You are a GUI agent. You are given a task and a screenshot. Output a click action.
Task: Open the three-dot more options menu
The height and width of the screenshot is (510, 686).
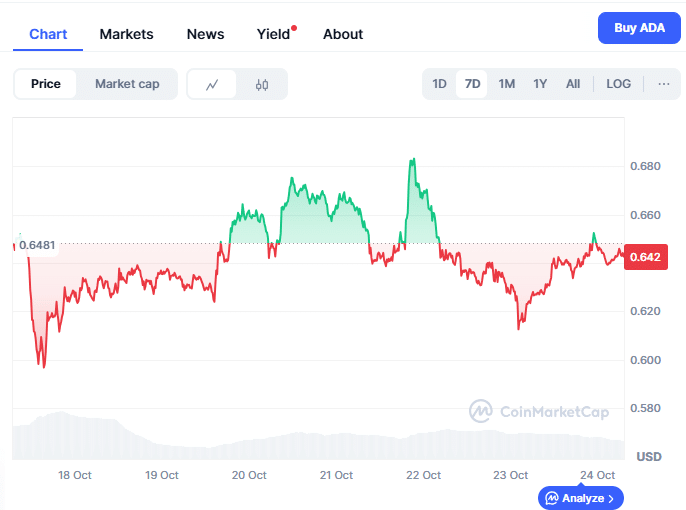coord(664,84)
